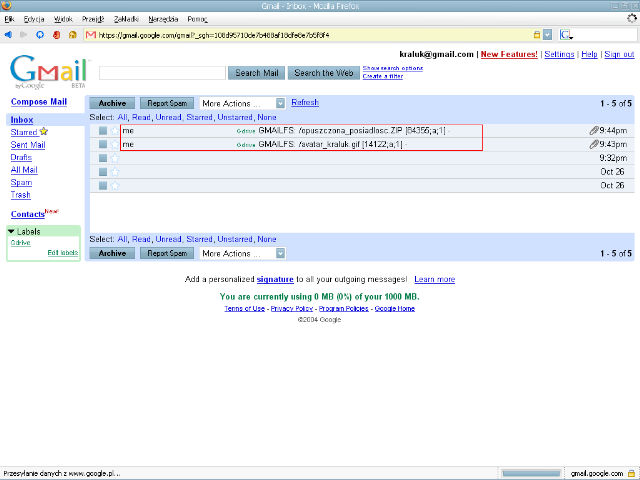Click the Search the Web button
This screenshot has height=480, width=640.
coord(324,73)
